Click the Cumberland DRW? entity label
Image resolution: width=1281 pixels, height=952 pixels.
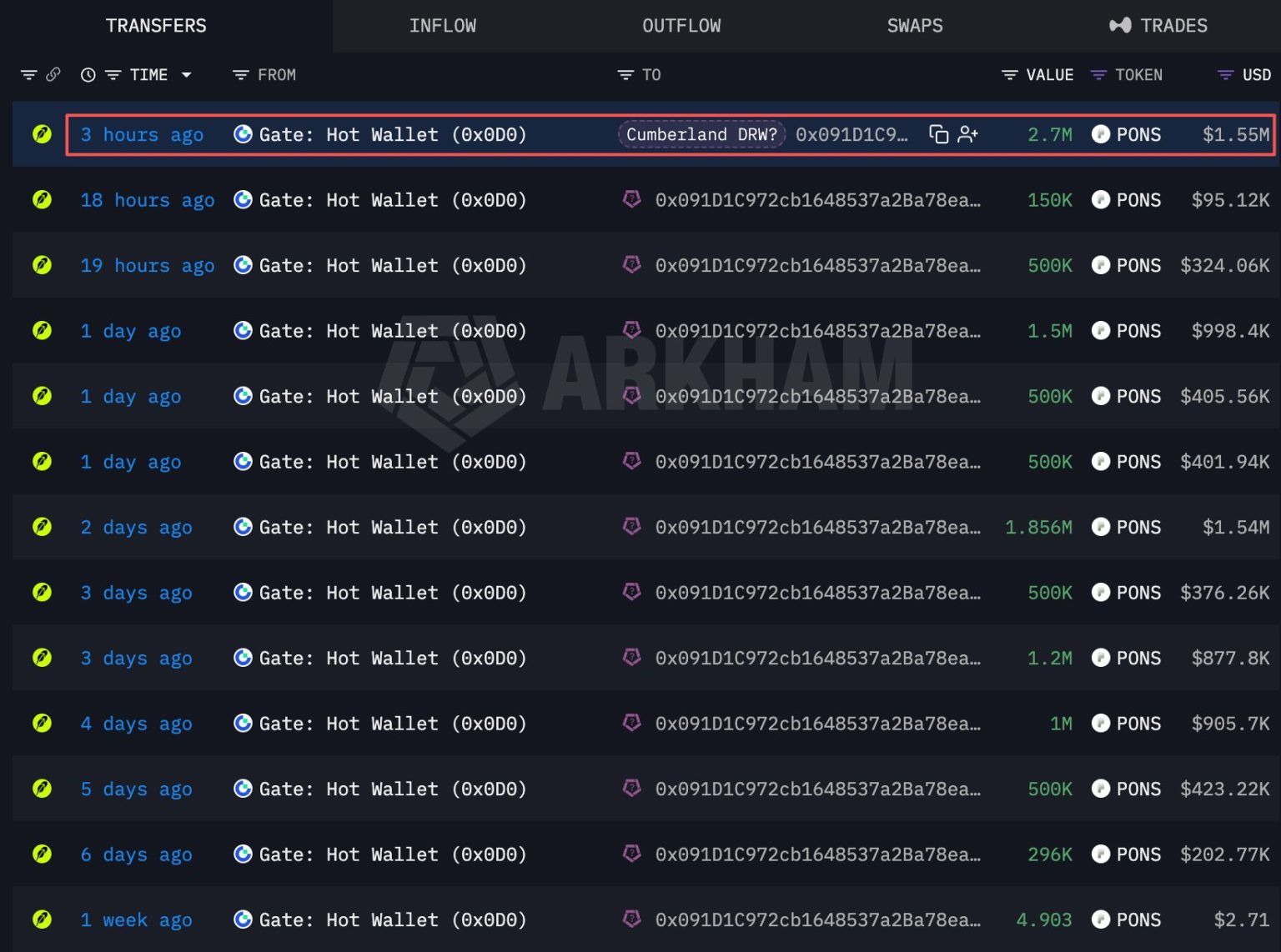[701, 134]
